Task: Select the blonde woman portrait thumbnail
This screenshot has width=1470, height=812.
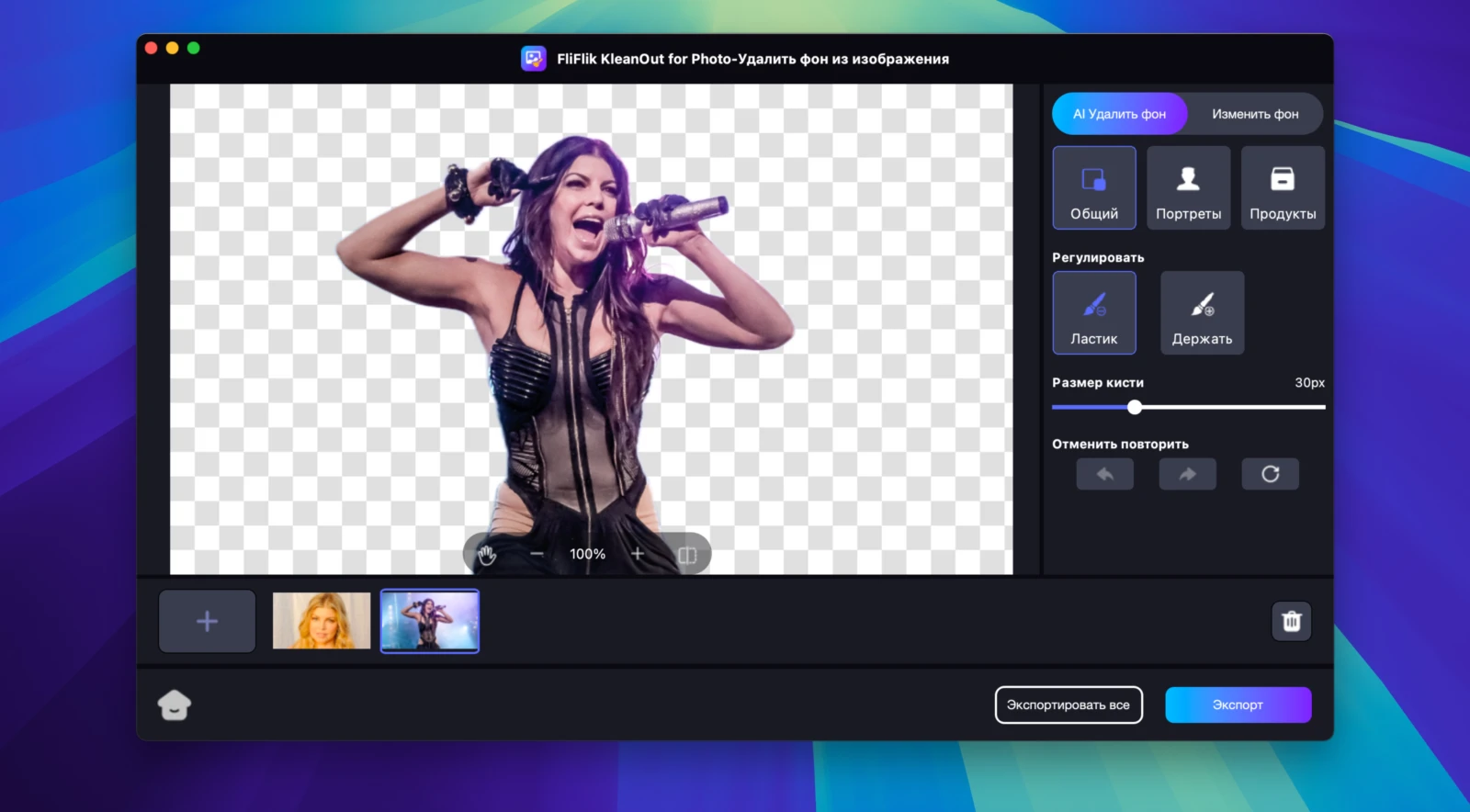Action: [322, 621]
